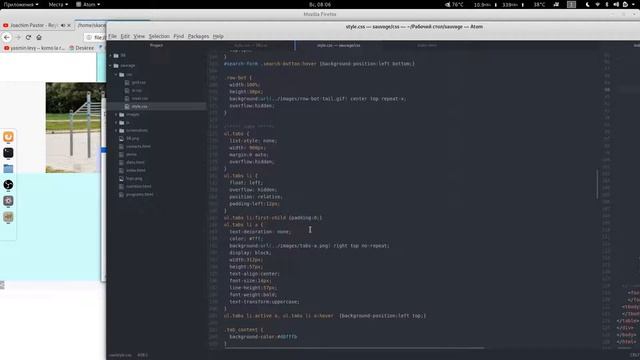
Task: Mute the Joachim Pastor tab audio
Action: pyautogui.click(x=63, y=25)
